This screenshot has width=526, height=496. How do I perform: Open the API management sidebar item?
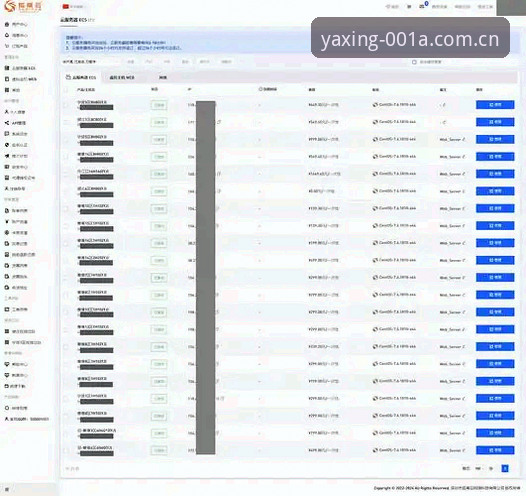[15, 123]
